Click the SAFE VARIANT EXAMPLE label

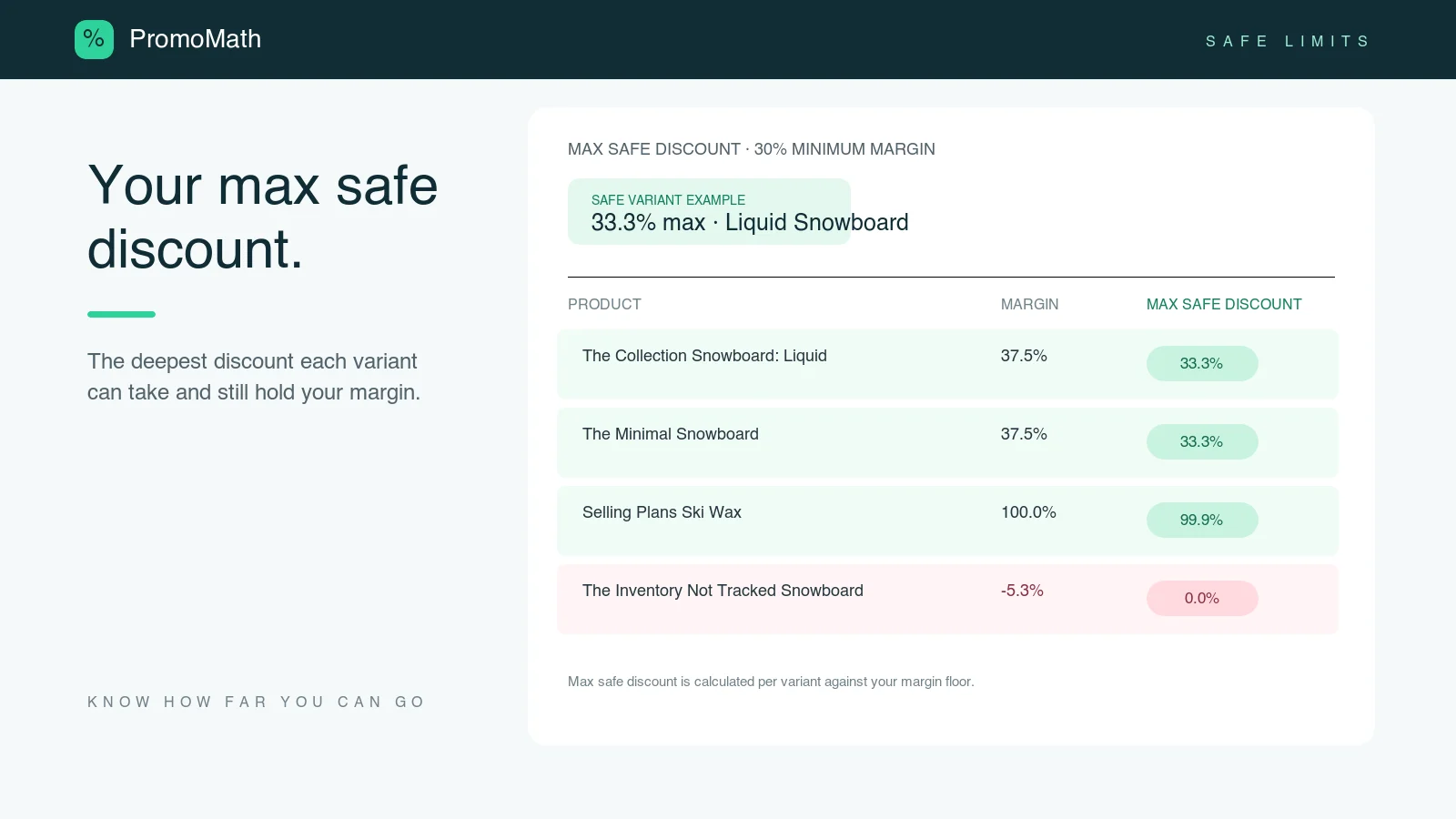(x=668, y=200)
